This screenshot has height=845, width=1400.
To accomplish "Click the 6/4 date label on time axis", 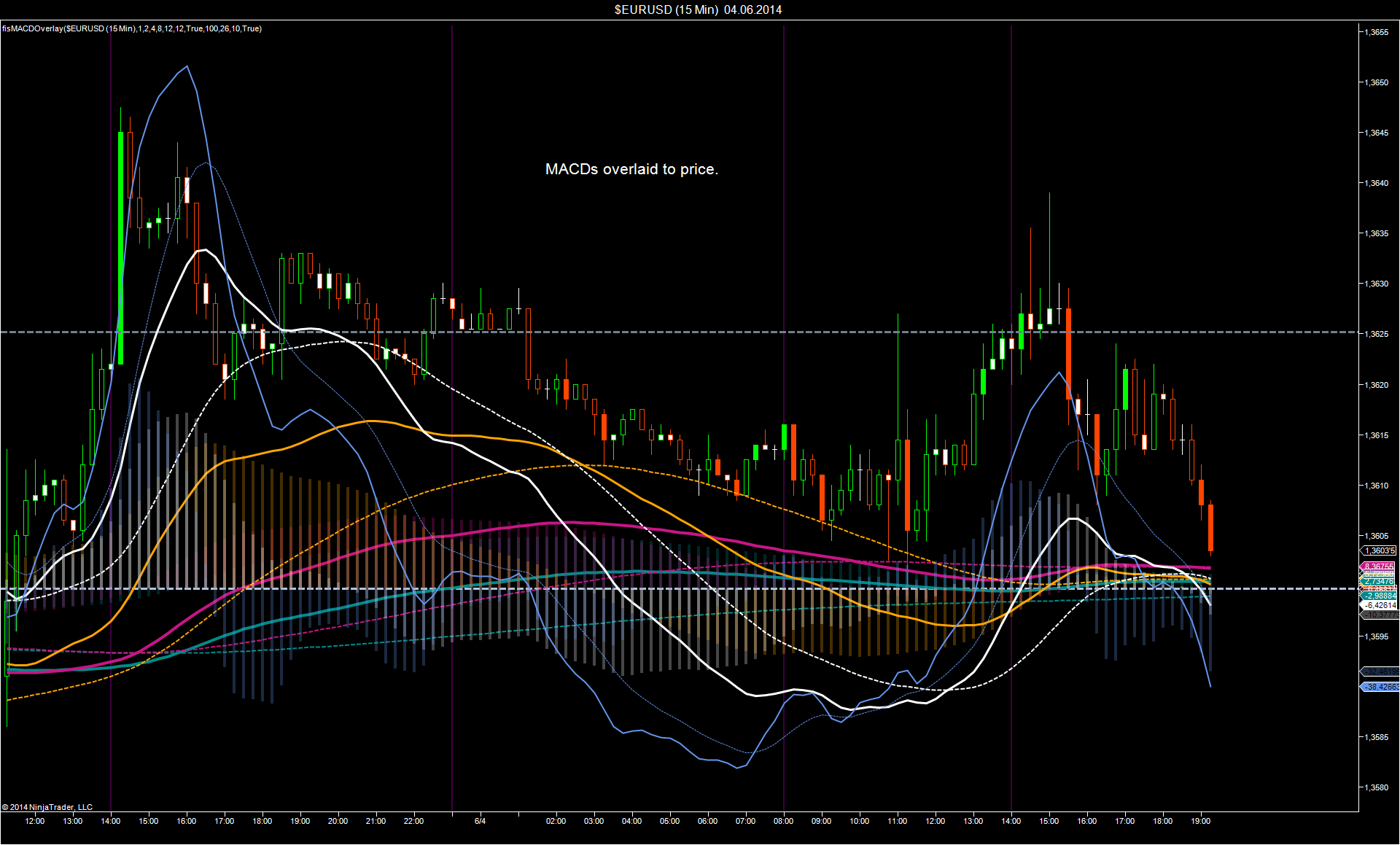I will click(480, 821).
